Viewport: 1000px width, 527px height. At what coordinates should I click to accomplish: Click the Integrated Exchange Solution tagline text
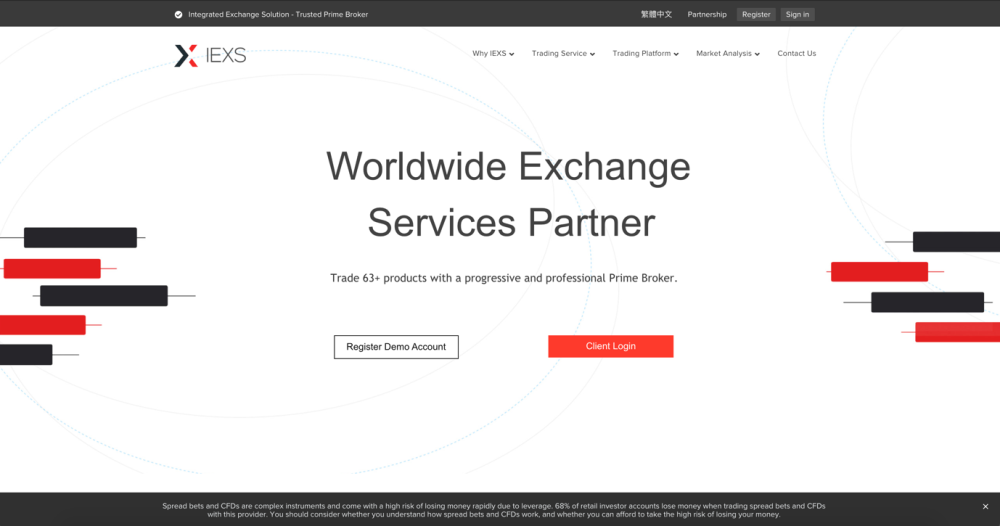[x=278, y=15]
